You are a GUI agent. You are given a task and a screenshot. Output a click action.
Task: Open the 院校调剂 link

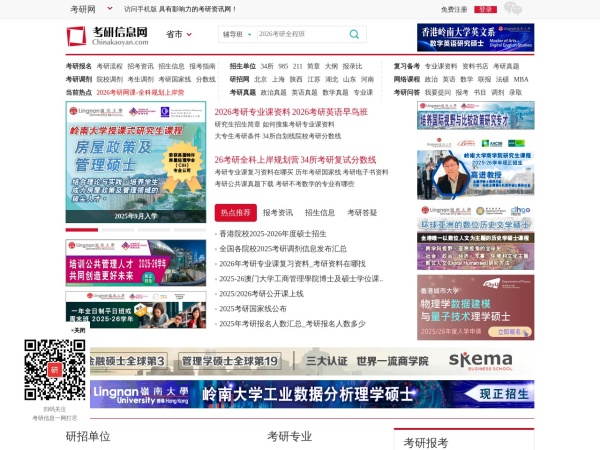coord(109,79)
